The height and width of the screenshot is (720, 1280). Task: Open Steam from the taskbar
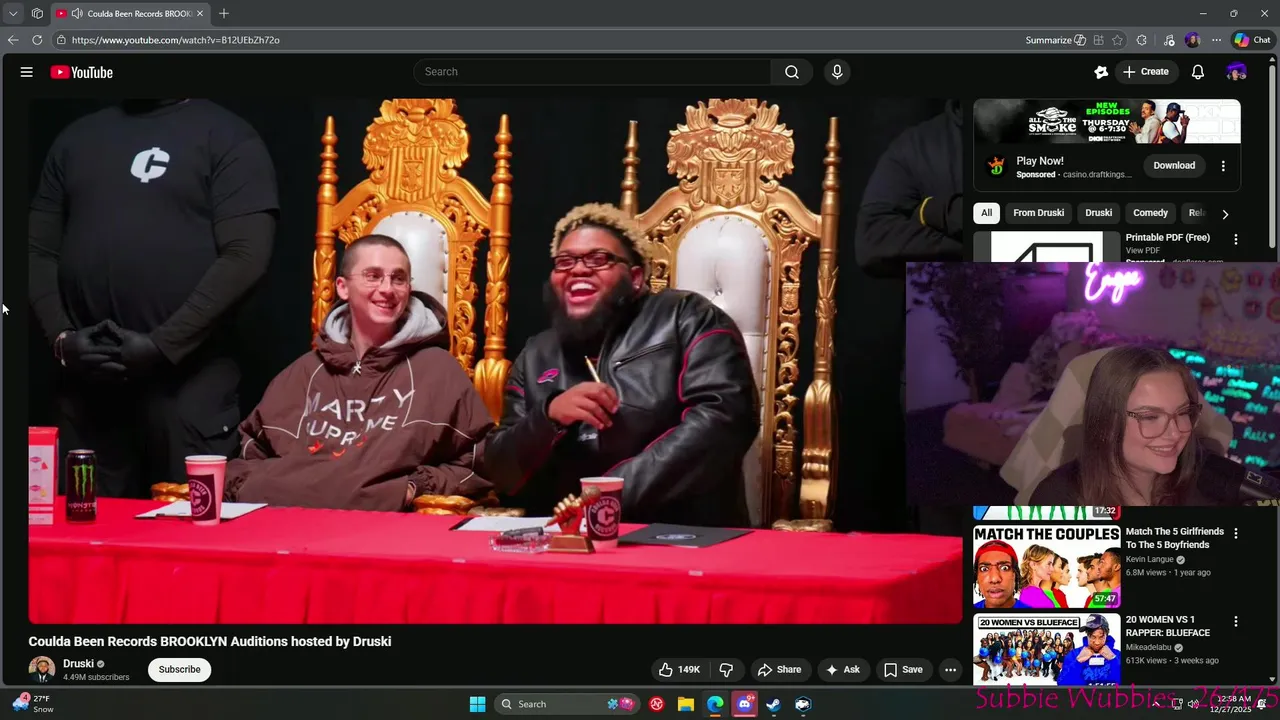click(x=773, y=704)
